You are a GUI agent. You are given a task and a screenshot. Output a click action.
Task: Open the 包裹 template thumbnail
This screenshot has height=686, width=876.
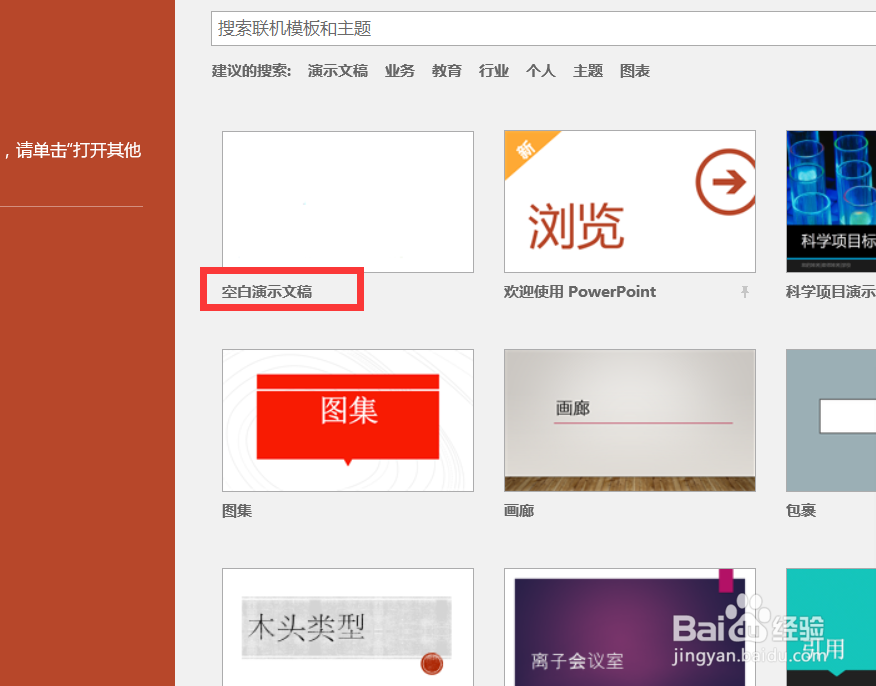[831, 421]
